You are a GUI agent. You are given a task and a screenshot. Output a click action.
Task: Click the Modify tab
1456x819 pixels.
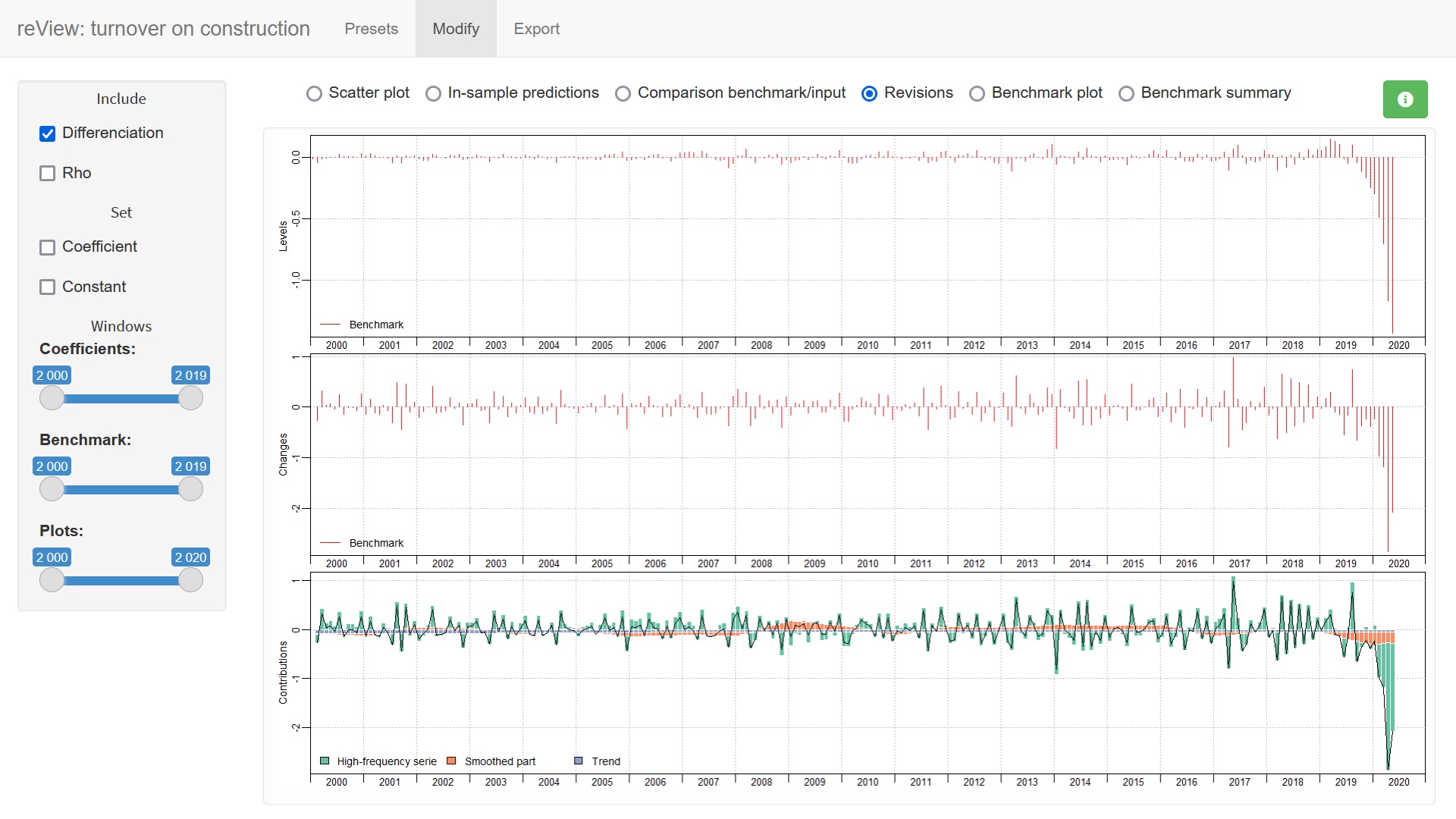tap(456, 29)
